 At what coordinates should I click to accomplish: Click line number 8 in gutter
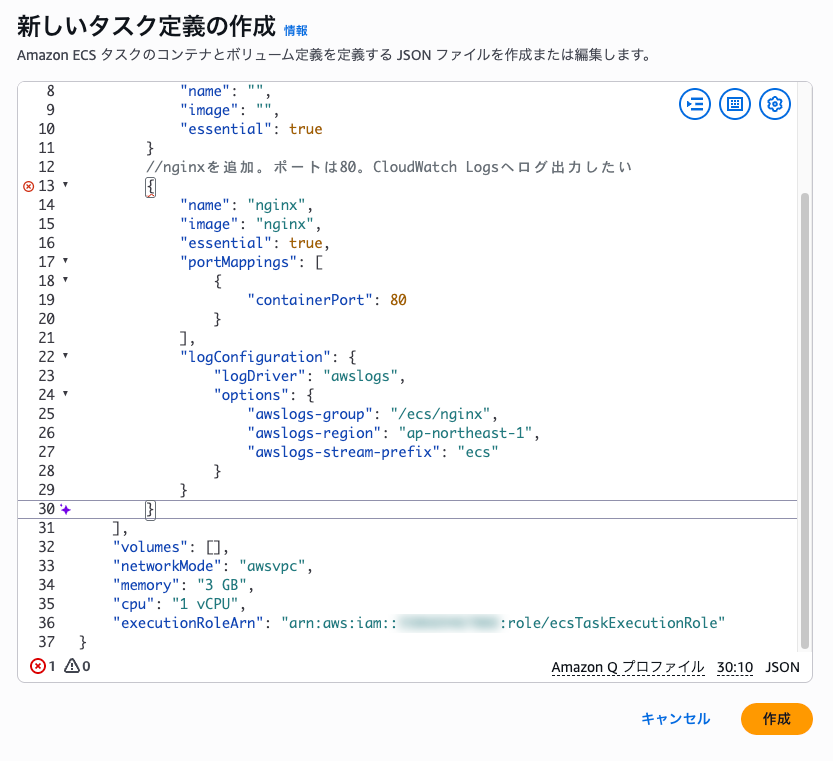tap(50, 91)
